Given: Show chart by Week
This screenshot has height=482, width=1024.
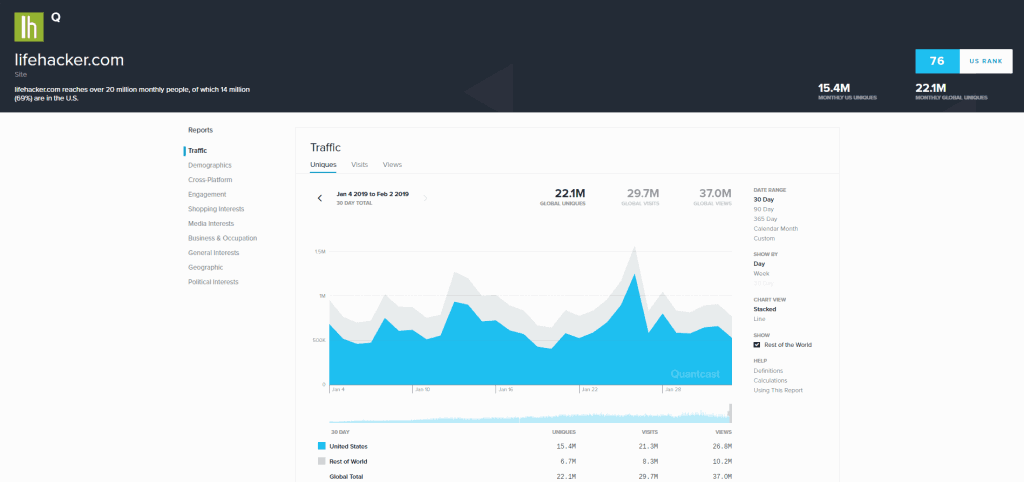Looking at the screenshot, I should point(761,274).
